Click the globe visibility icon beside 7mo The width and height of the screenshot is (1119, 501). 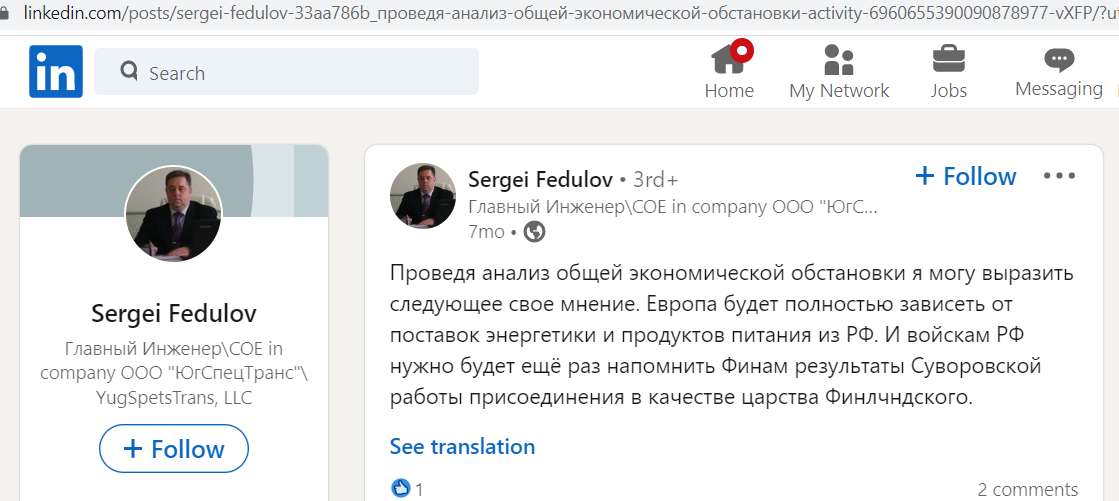tap(535, 232)
